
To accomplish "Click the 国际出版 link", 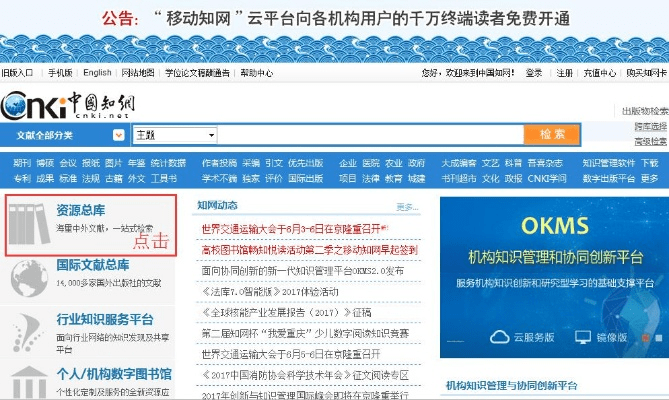I will [x=305, y=178].
